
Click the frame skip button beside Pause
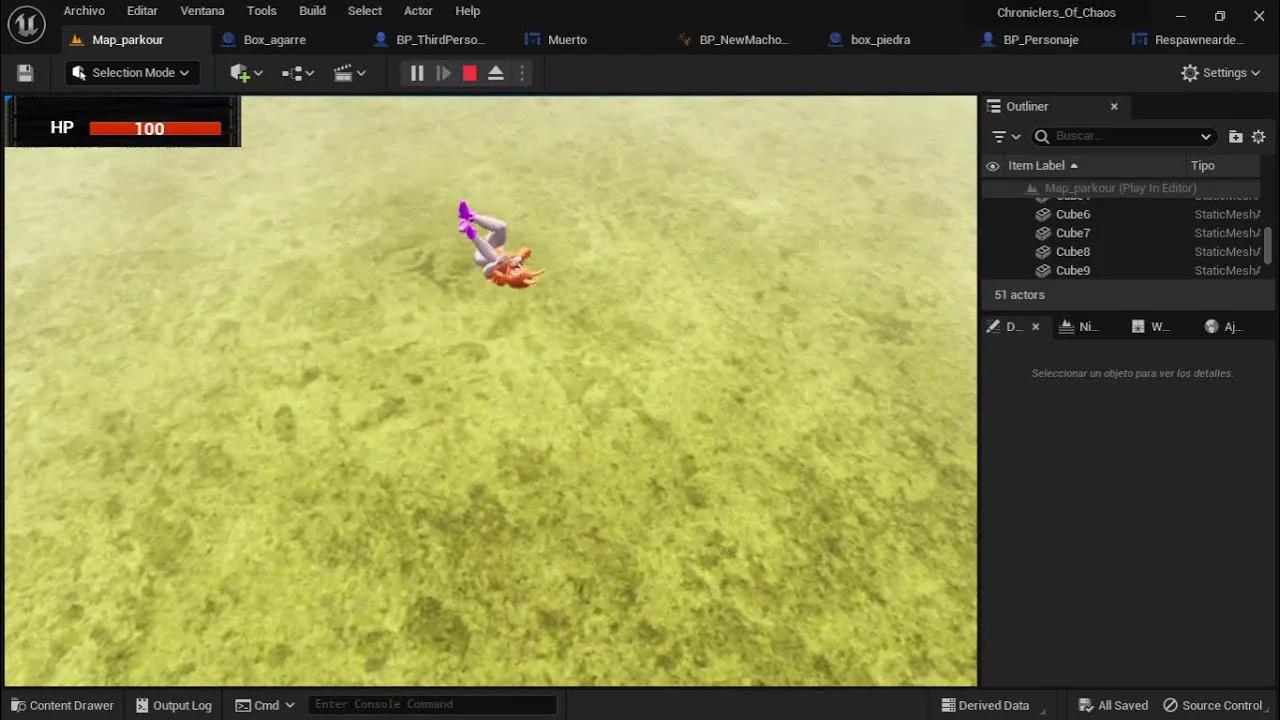[x=443, y=73]
